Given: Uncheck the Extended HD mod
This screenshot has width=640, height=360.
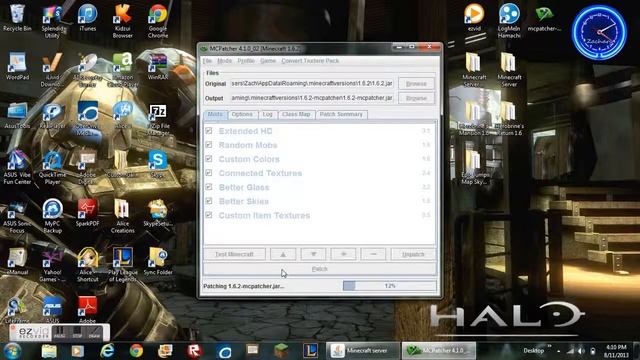Looking at the screenshot, I should click(x=209, y=131).
